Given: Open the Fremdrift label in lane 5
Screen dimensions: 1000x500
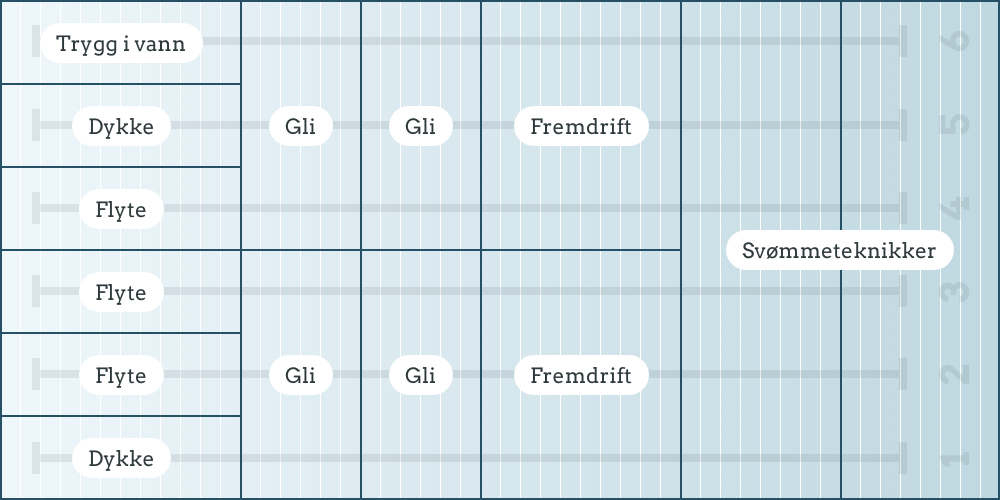Looking at the screenshot, I should pos(581,126).
